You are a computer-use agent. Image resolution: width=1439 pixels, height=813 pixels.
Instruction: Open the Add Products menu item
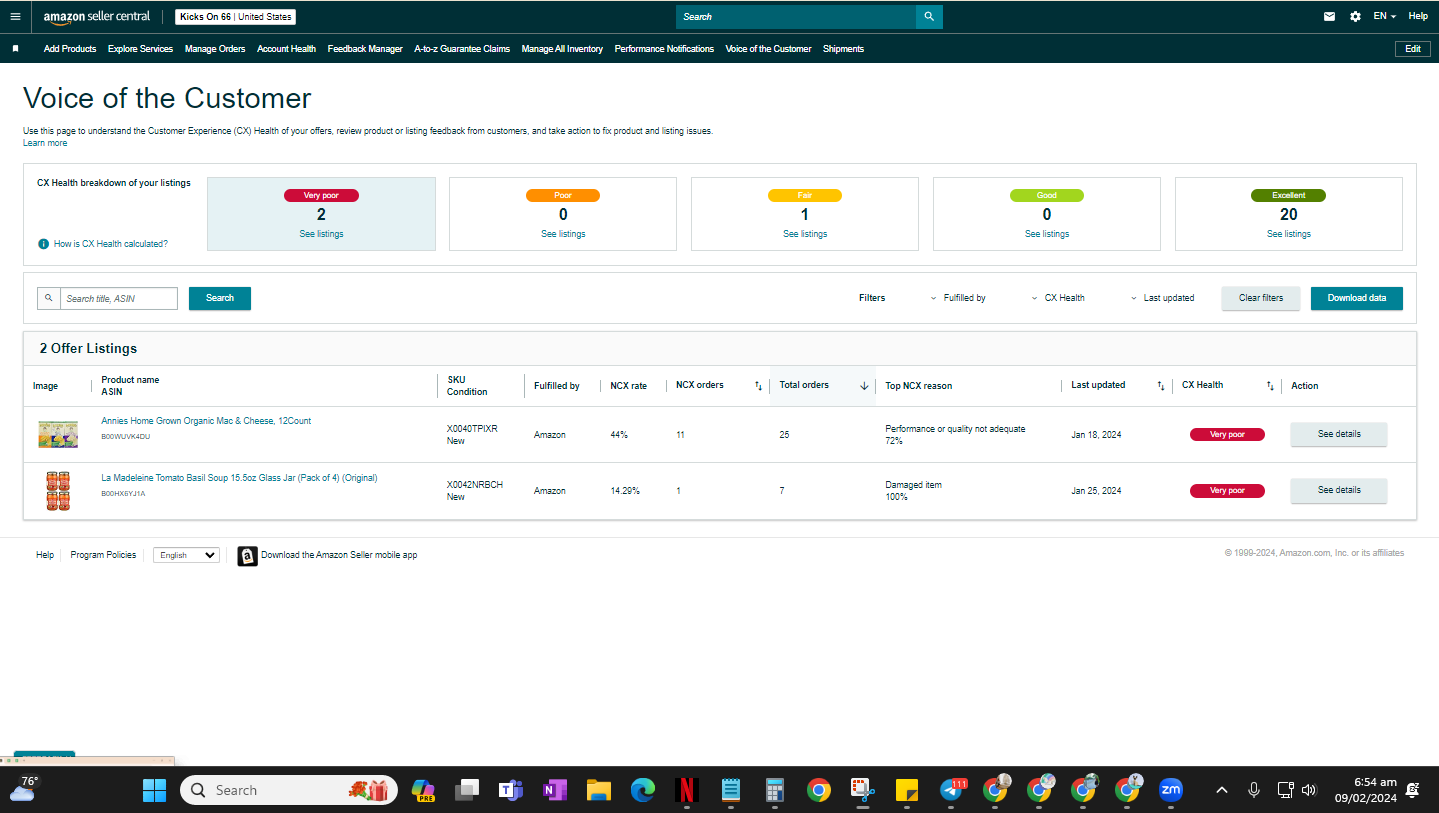pos(70,49)
